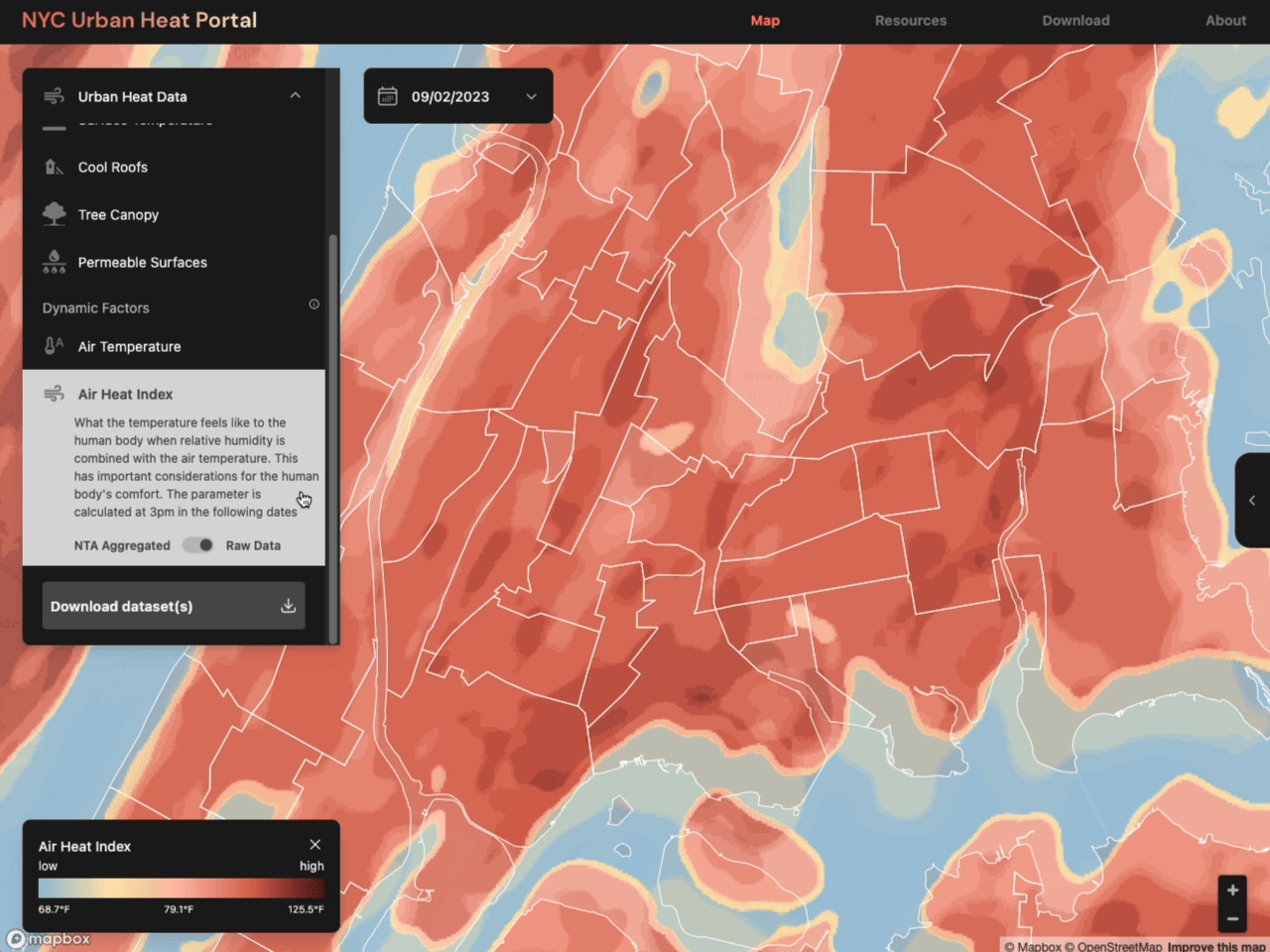Collapse the Urban Heat Data panel
The width and height of the screenshot is (1270, 952).
tap(295, 96)
